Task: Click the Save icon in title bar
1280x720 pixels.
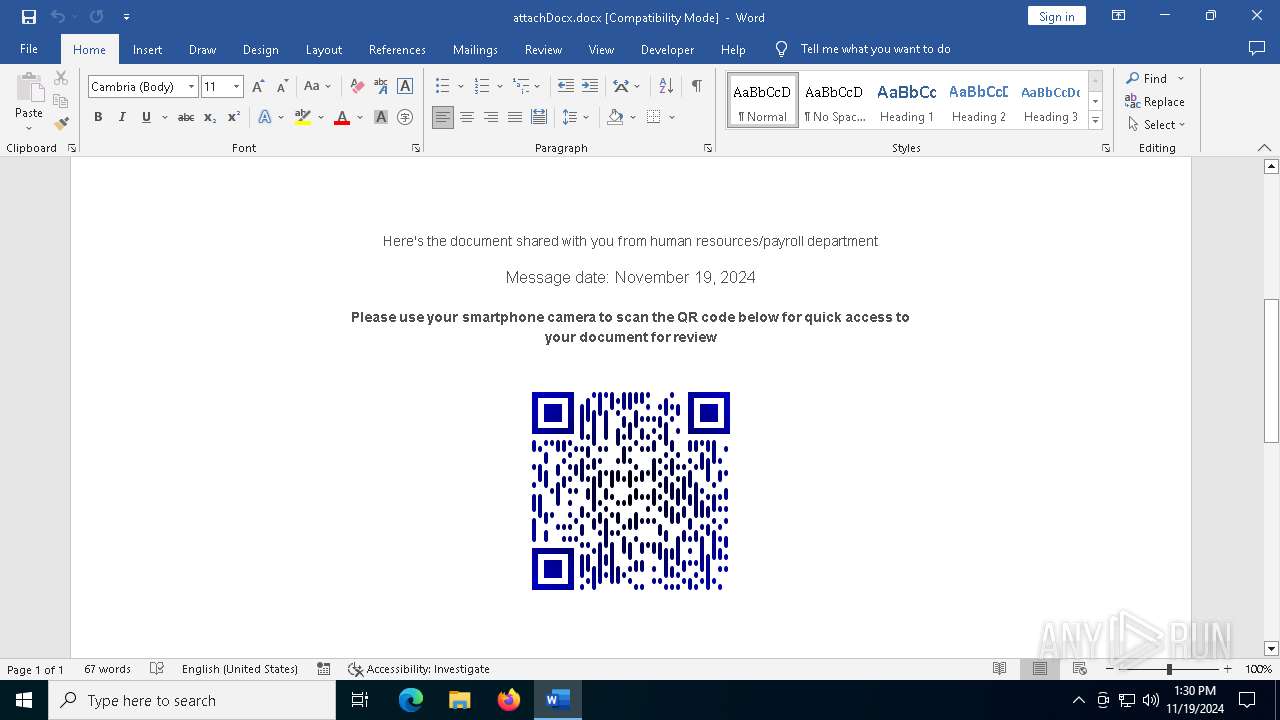Action: click(x=29, y=17)
